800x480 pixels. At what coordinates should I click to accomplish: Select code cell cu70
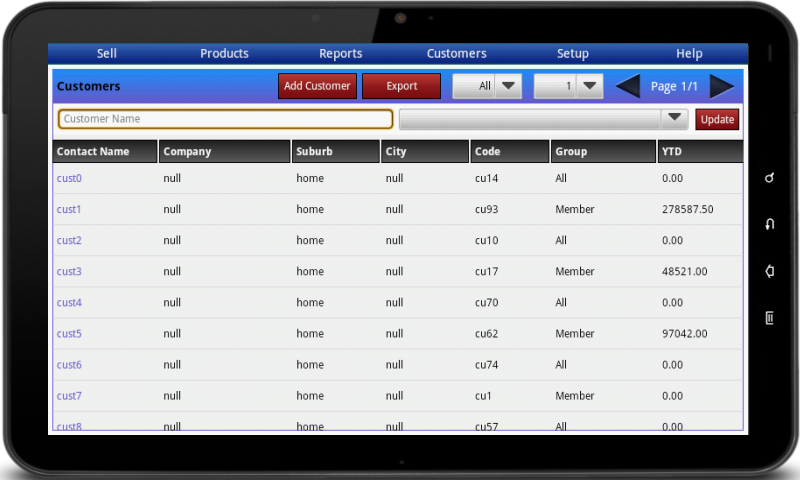pos(486,302)
